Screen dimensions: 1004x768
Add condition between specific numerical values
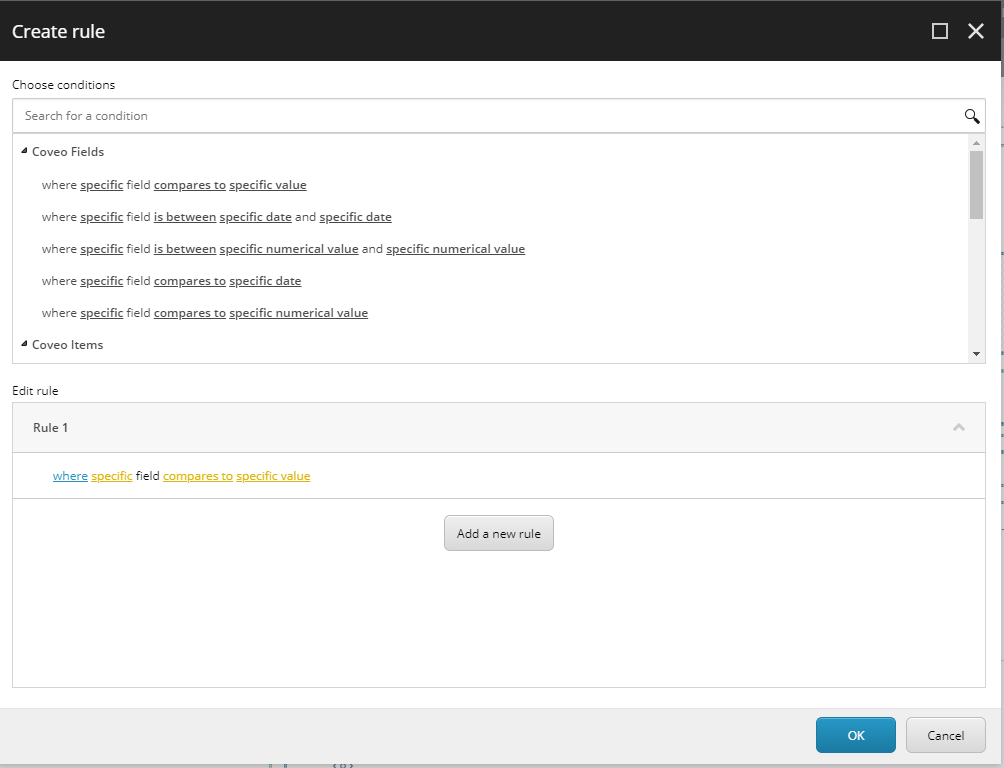click(283, 249)
